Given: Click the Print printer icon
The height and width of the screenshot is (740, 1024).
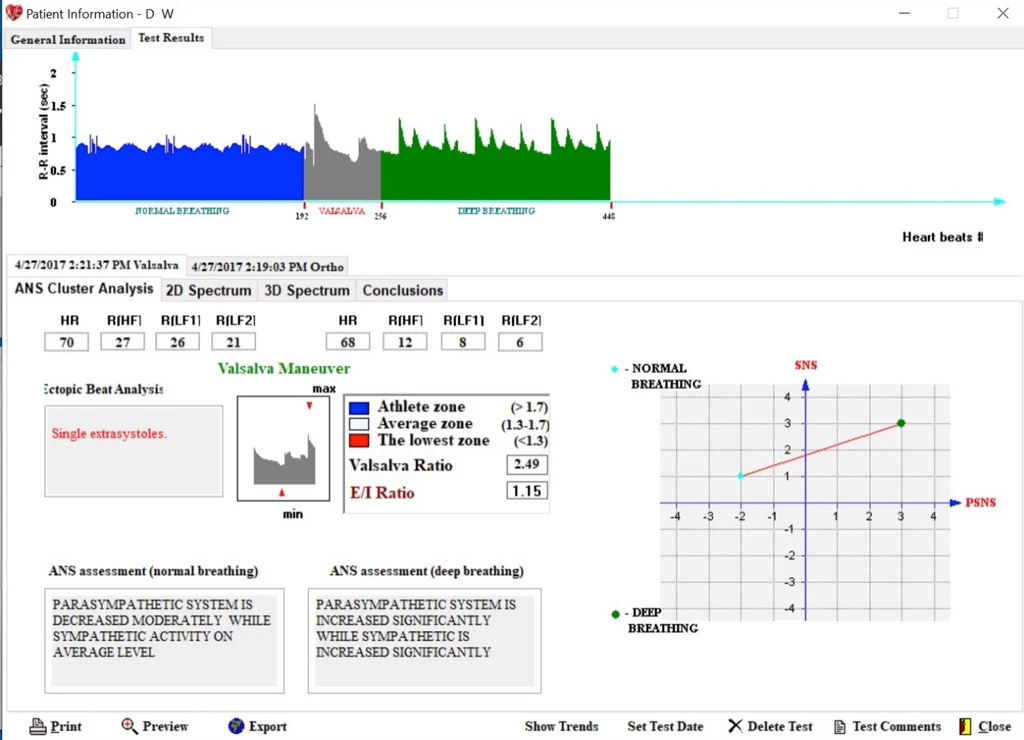Looking at the screenshot, I should point(38,726).
